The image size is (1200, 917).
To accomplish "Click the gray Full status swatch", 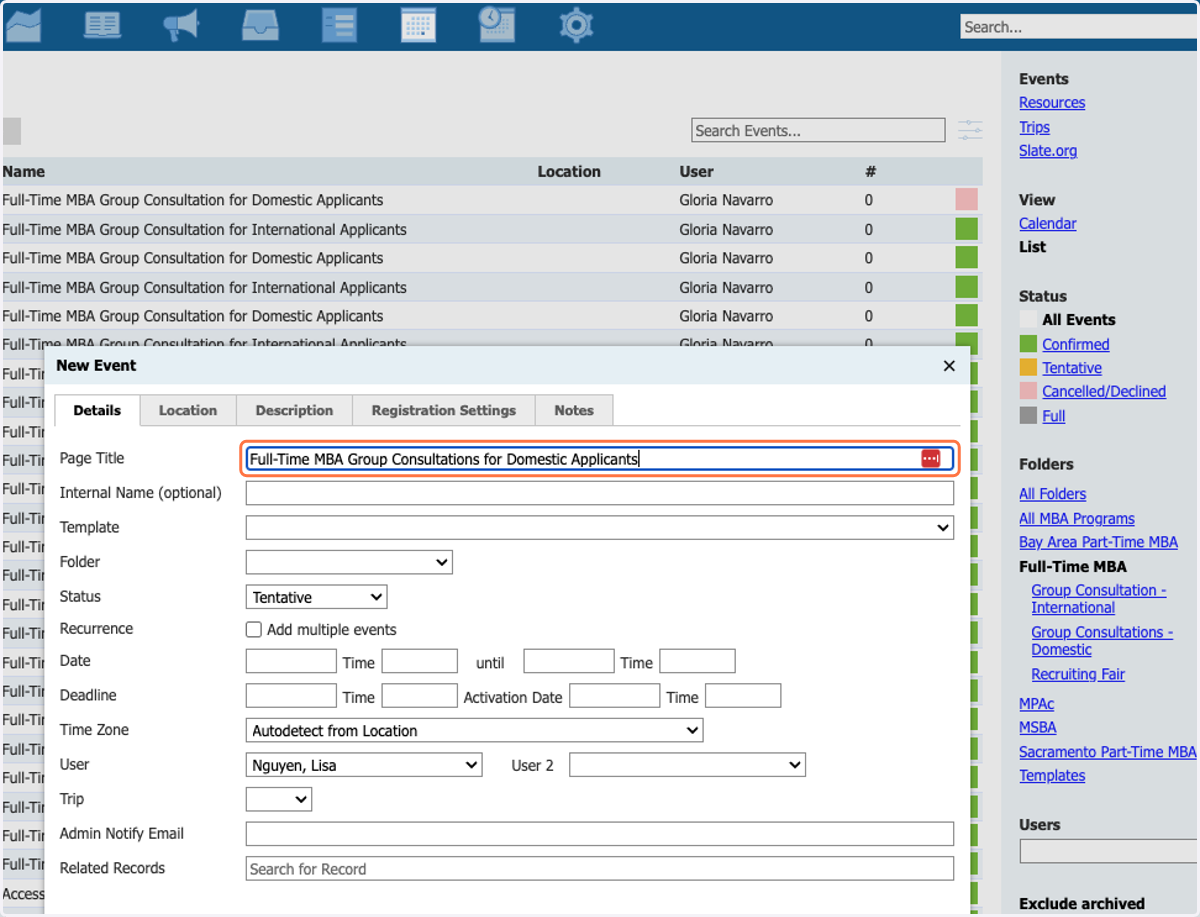I will point(1028,416).
